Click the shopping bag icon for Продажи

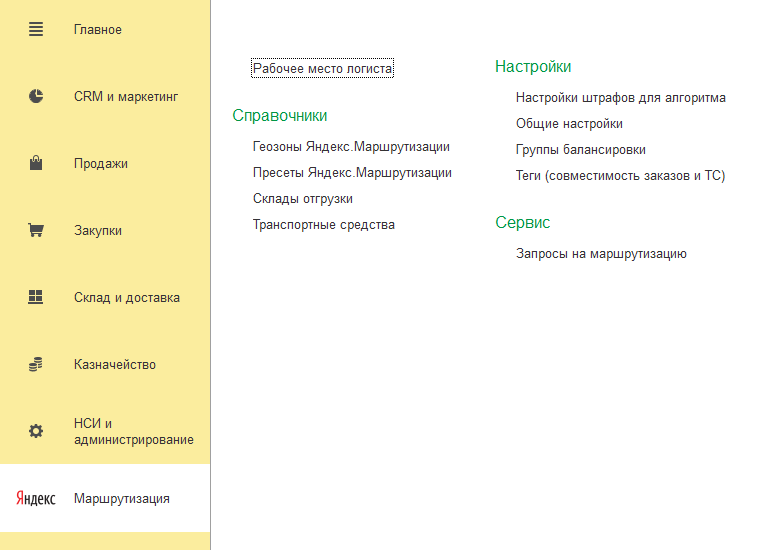coord(36,163)
